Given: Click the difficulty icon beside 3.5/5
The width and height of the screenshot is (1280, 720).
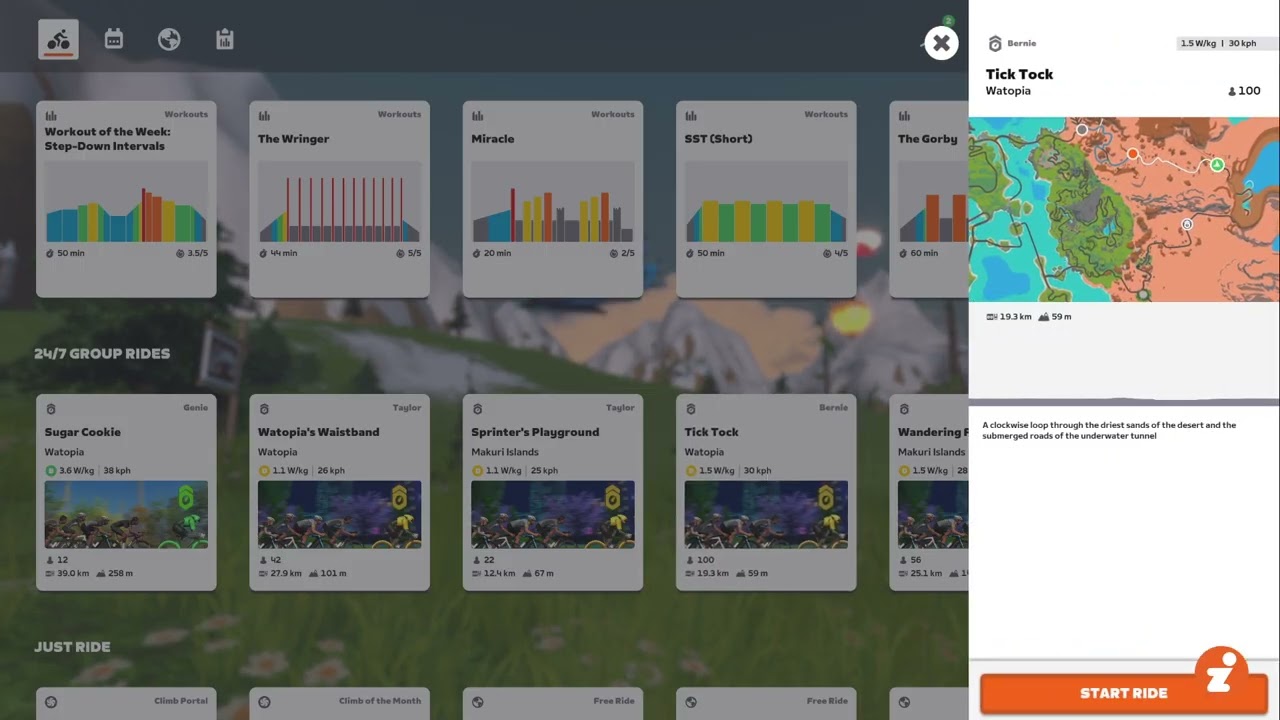Looking at the screenshot, I should [180, 254].
